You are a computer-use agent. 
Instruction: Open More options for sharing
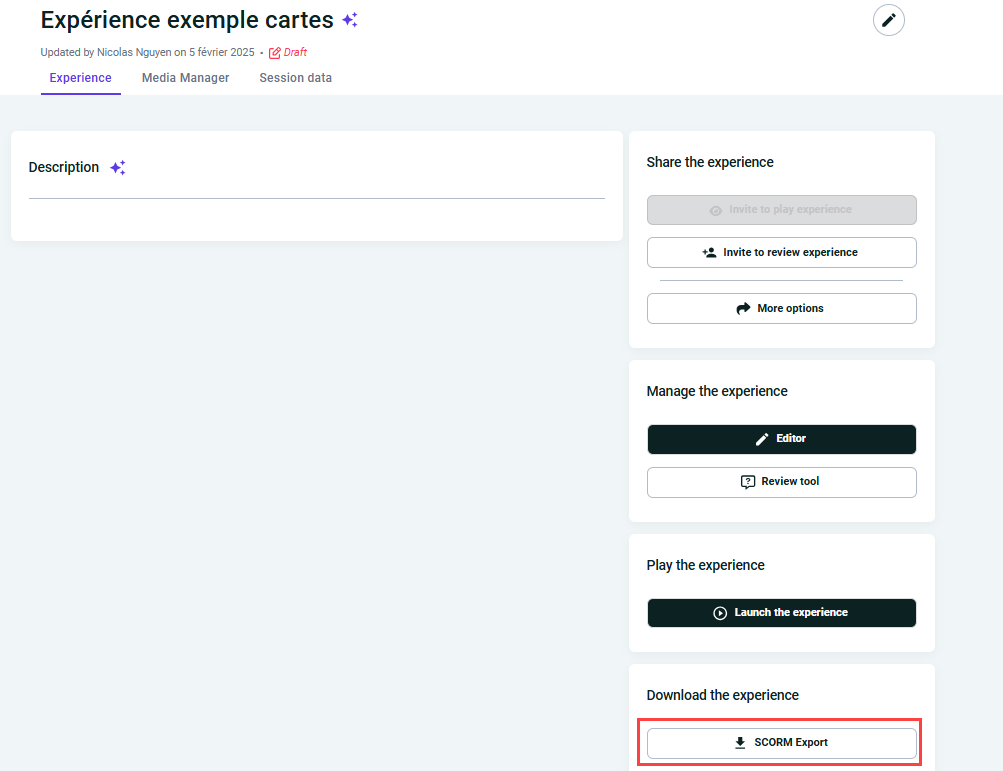tap(782, 308)
